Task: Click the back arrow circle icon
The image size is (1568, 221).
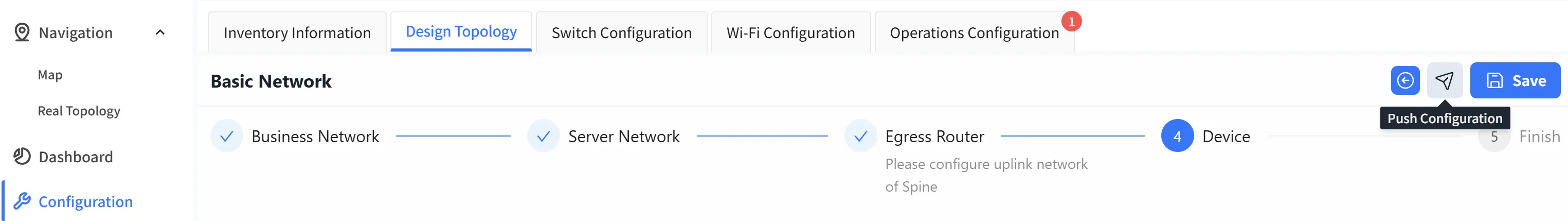Action: pos(1405,80)
